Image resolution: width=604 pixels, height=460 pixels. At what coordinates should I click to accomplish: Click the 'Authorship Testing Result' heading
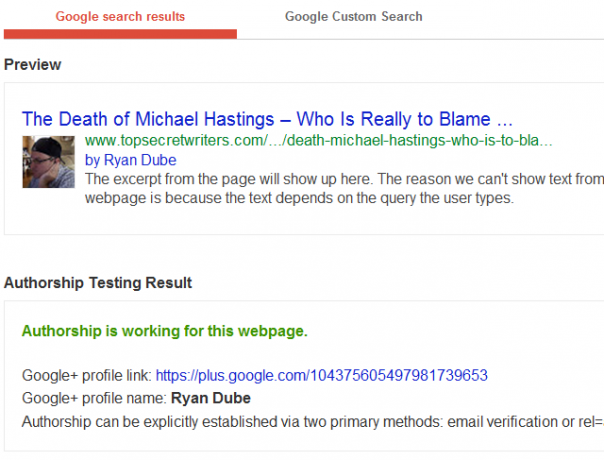point(98,283)
